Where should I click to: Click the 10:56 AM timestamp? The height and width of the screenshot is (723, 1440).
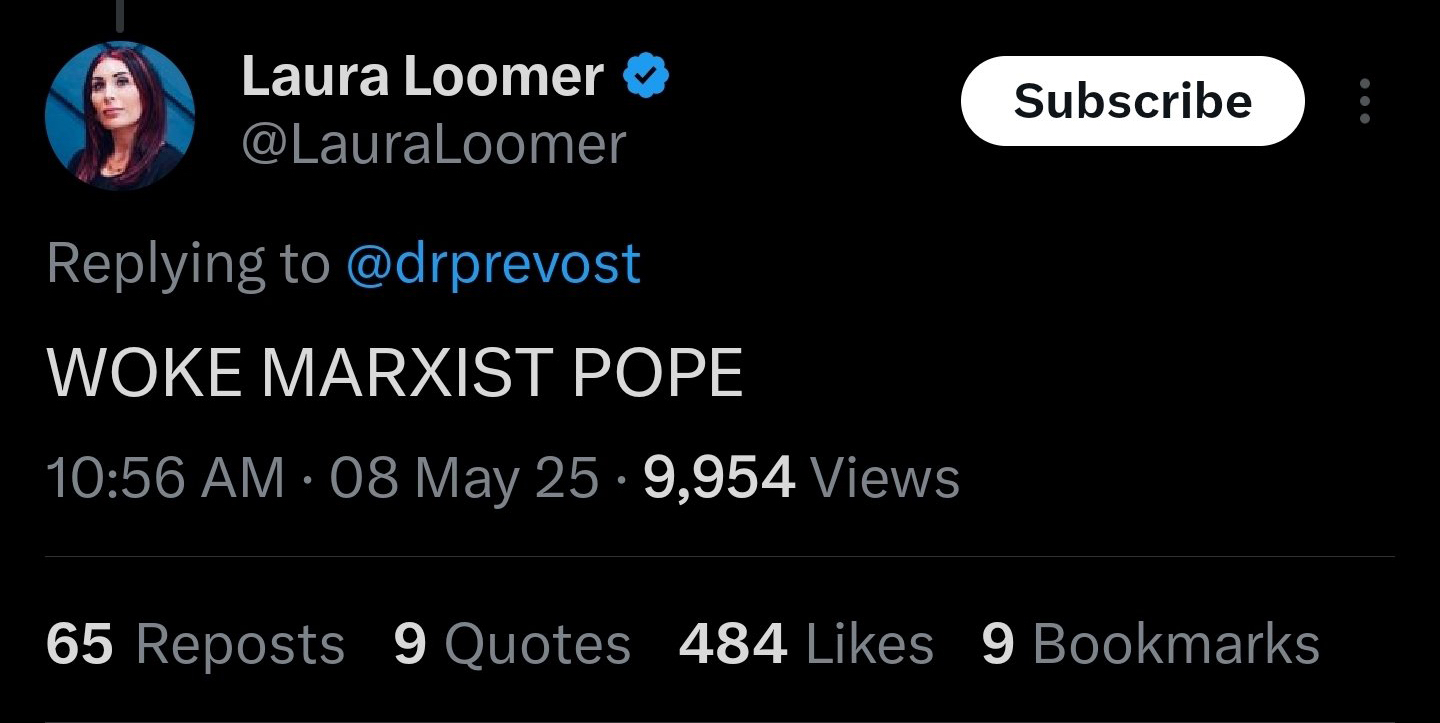[165, 477]
